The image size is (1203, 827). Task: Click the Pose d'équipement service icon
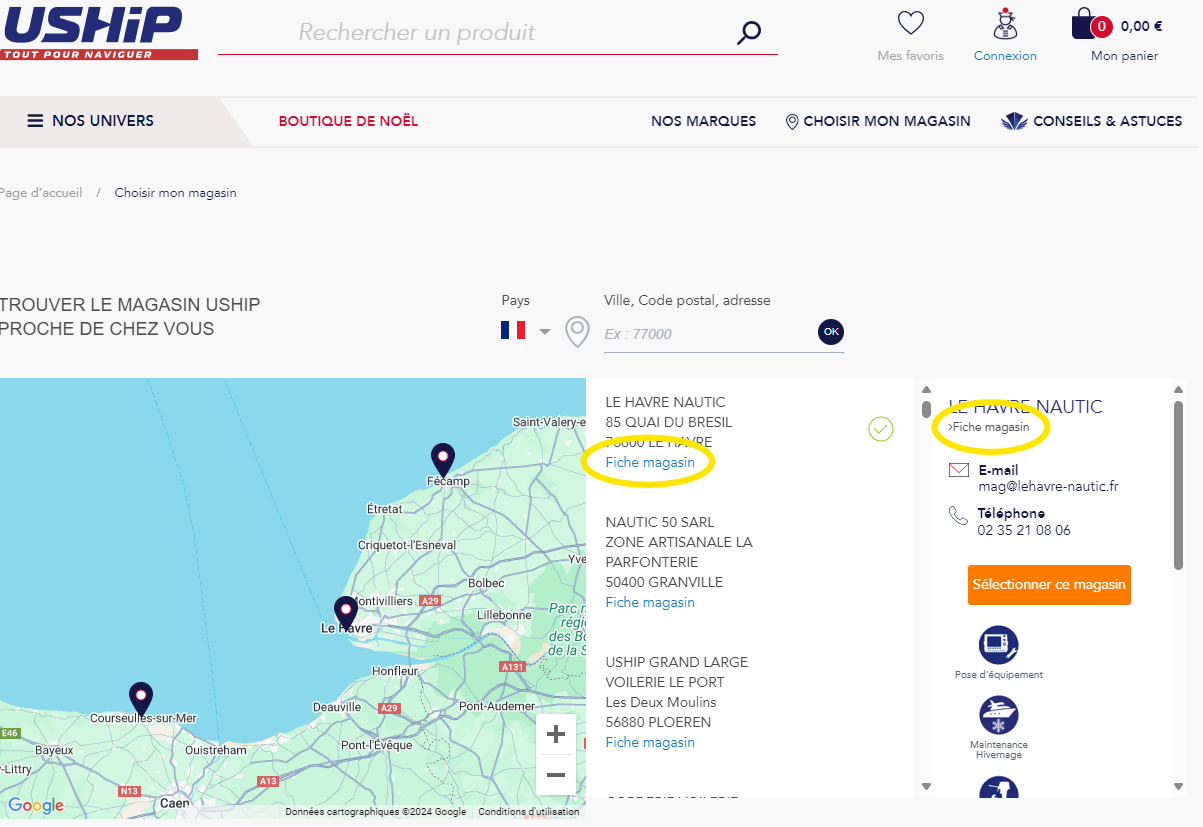point(999,645)
